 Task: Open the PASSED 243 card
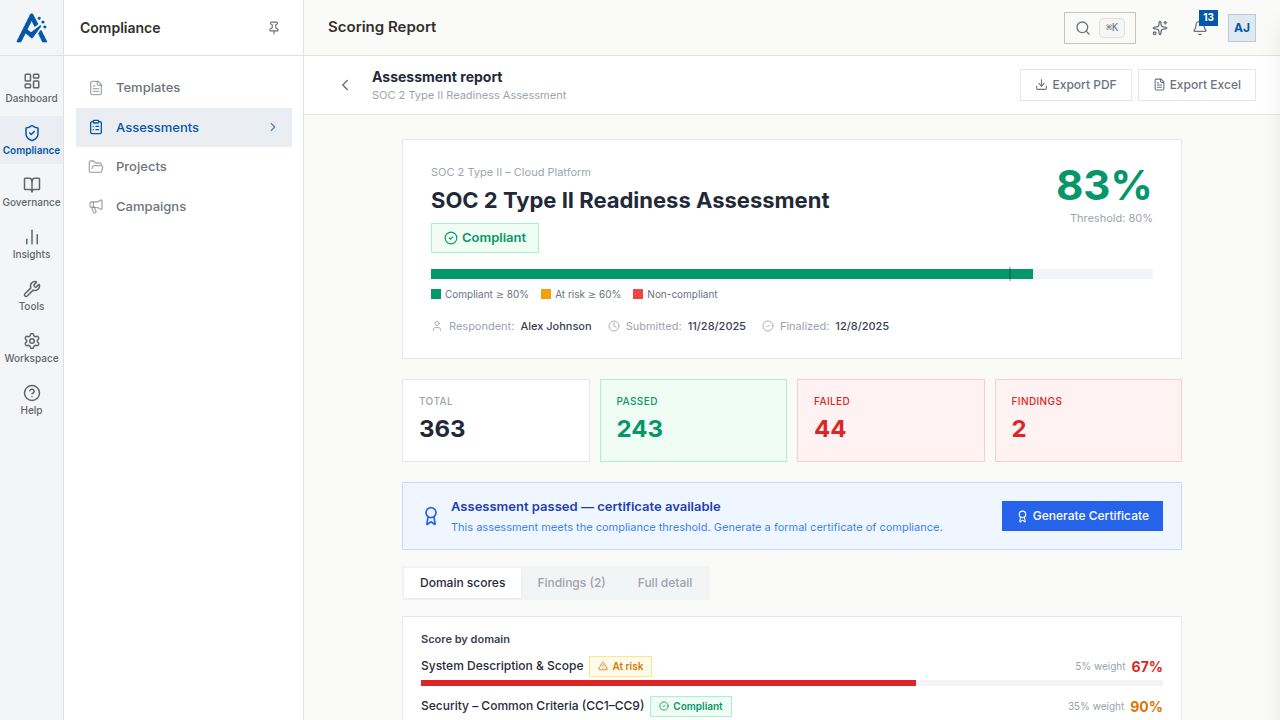click(x=693, y=420)
